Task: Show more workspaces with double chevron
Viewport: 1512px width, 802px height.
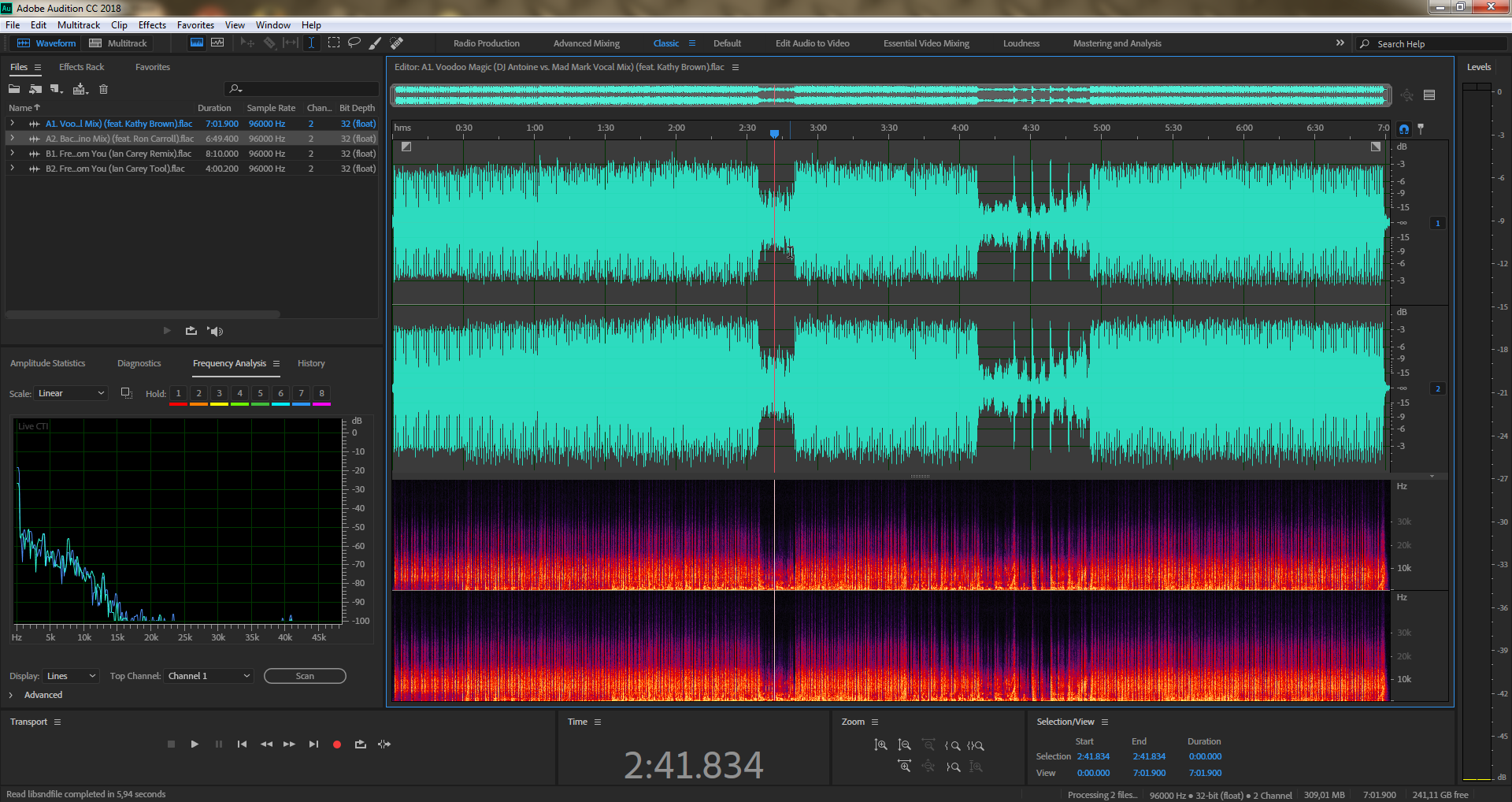Action: click(x=1340, y=43)
